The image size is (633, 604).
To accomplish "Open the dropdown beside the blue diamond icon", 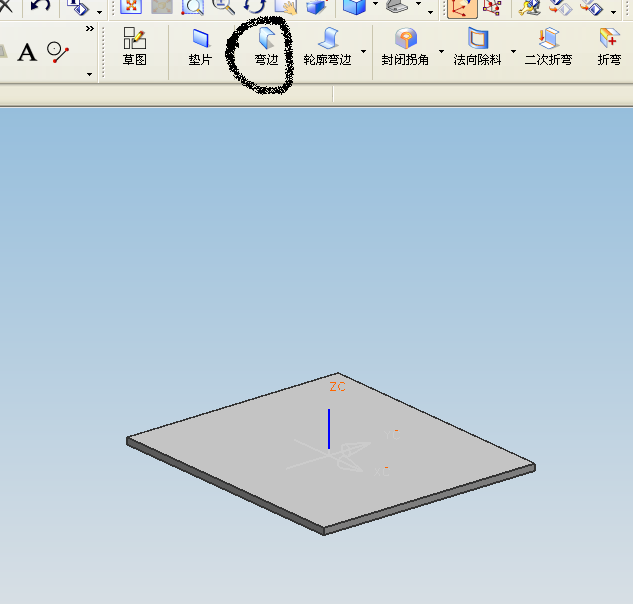I will 99,12.
